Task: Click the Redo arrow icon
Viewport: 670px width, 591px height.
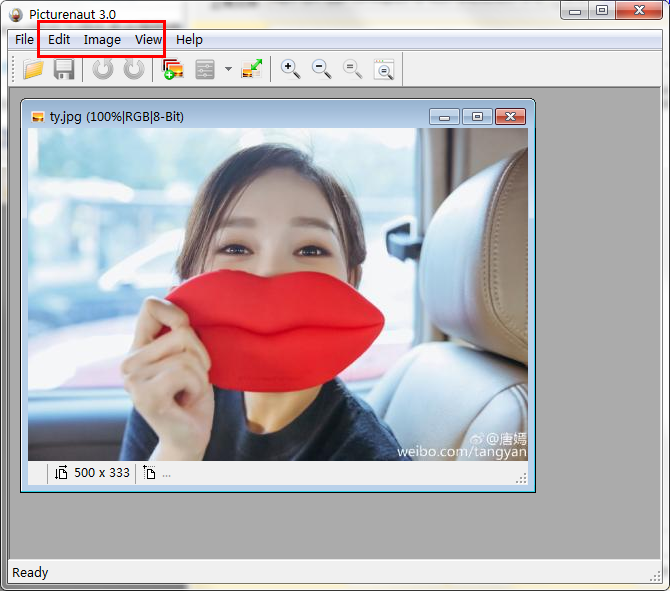Action: point(133,69)
